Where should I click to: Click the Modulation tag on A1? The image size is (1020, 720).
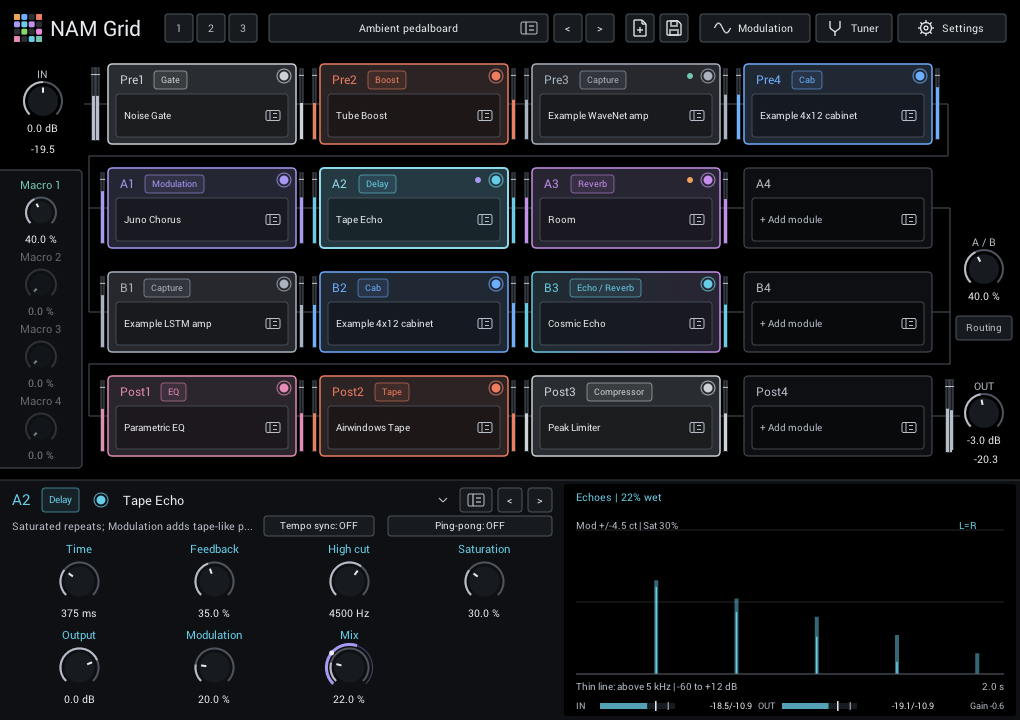pyautogui.click(x=174, y=184)
